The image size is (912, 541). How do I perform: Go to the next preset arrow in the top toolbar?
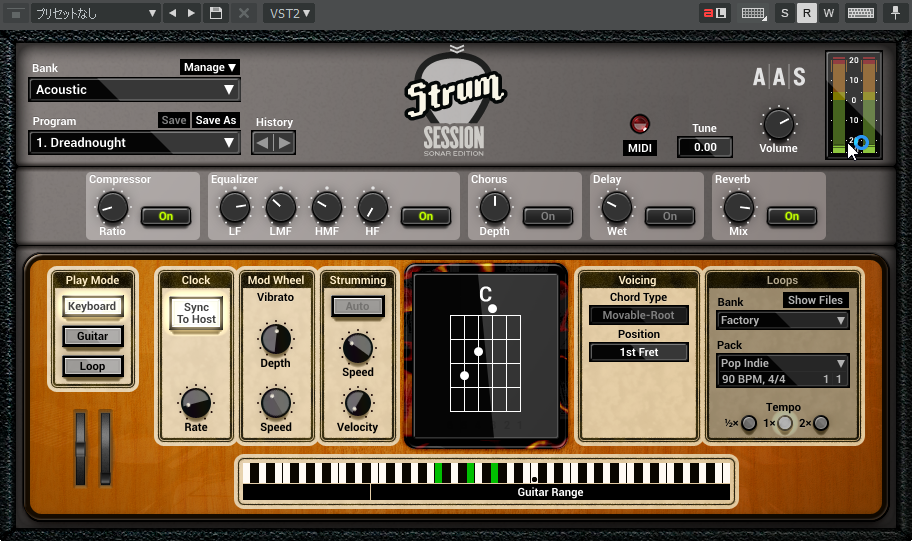coord(191,13)
